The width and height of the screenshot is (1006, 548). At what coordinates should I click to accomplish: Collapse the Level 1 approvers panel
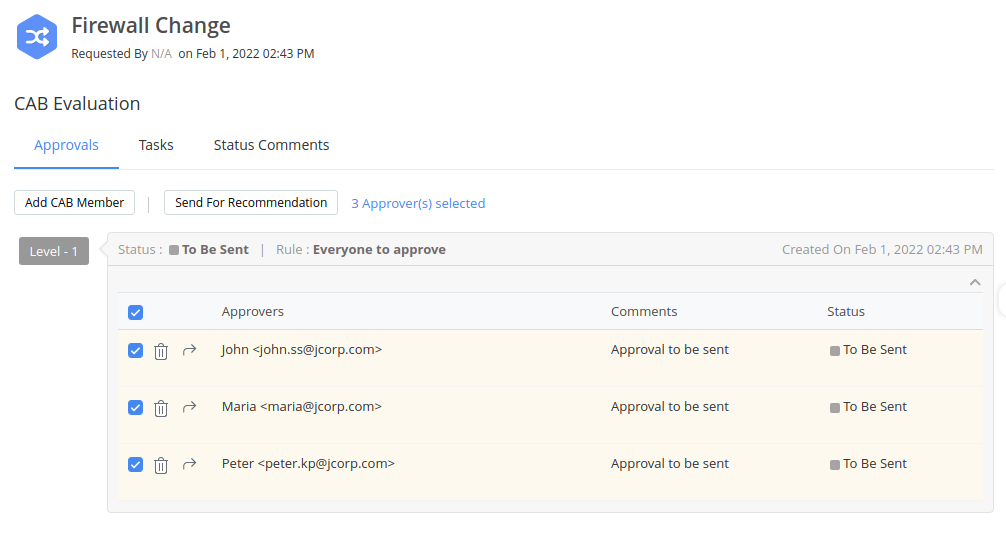[x=975, y=282]
